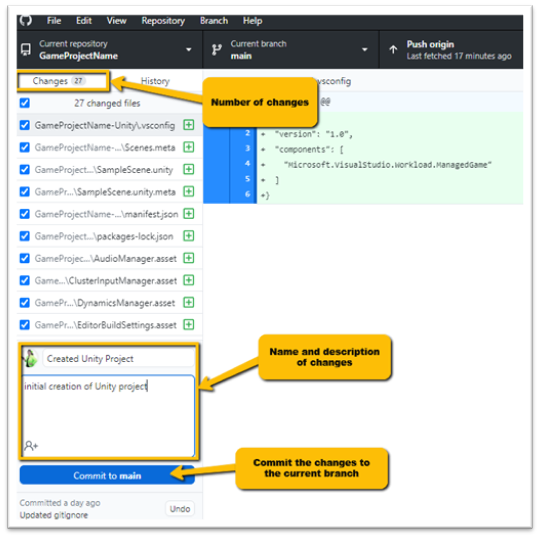Click the repository computer icon

coord(26,50)
